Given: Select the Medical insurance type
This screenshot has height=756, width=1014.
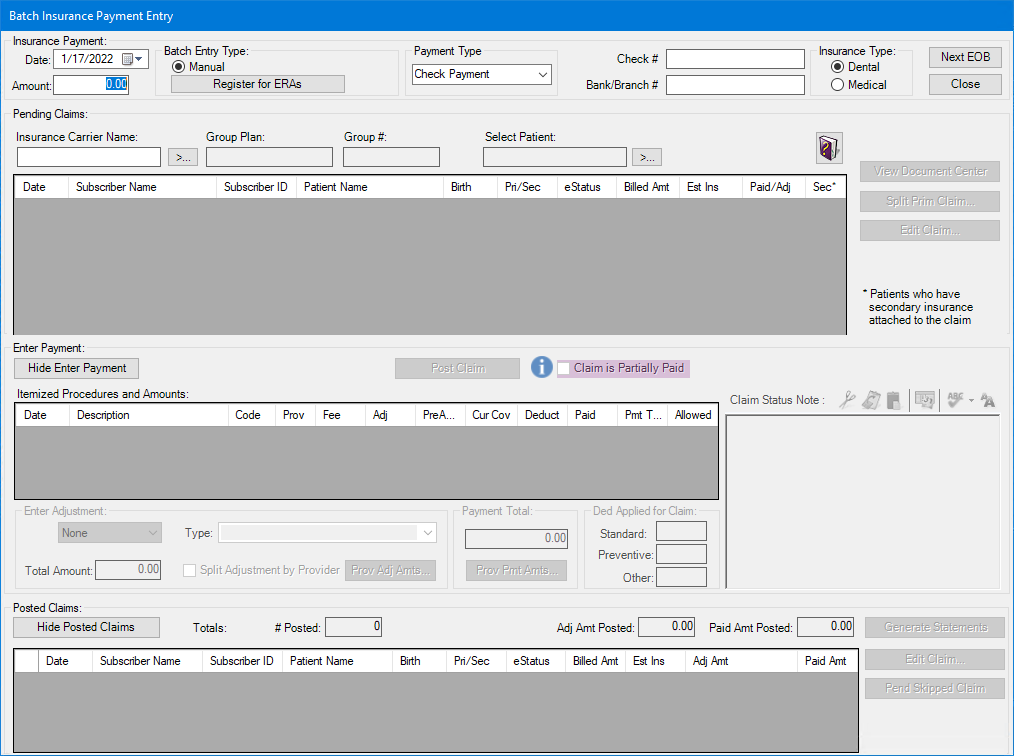Looking at the screenshot, I should (838, 85).
